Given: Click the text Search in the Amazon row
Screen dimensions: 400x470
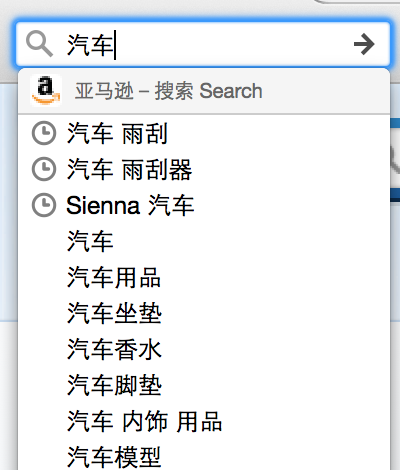Looking at the screenshot, I should pyautogui.click(x=231, y=91).
